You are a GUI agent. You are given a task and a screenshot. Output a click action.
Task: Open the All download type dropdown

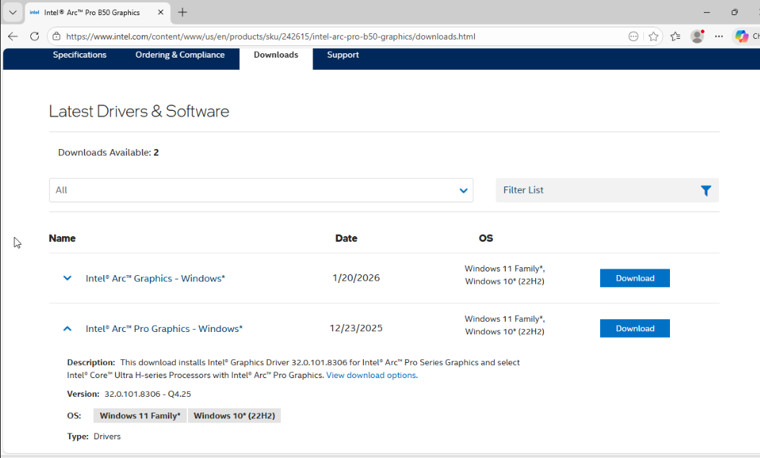click(x=261, y=190)
